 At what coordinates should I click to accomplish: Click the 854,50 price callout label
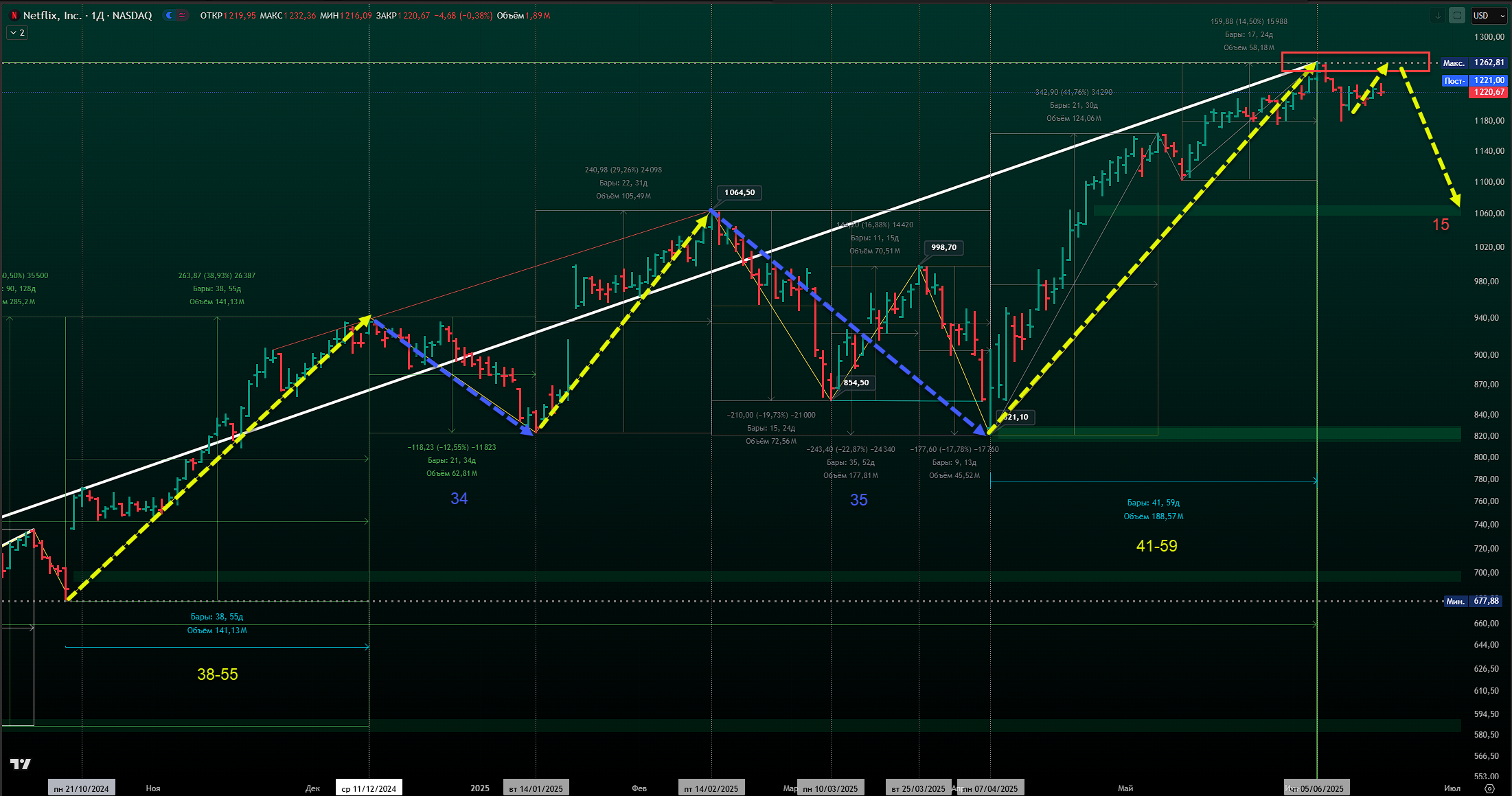click(856, 383)
